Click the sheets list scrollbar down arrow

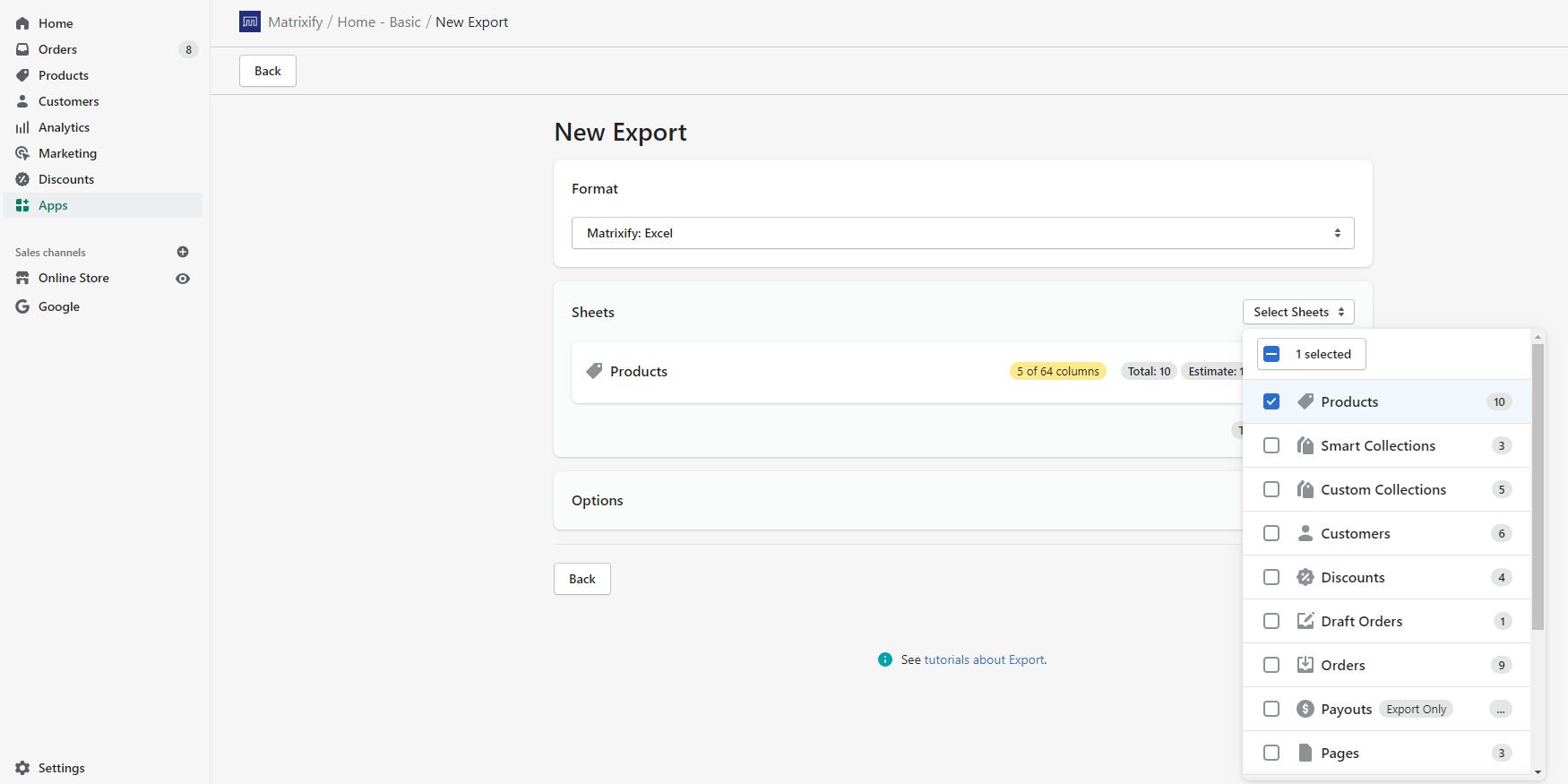click(x=1538, y=771)
